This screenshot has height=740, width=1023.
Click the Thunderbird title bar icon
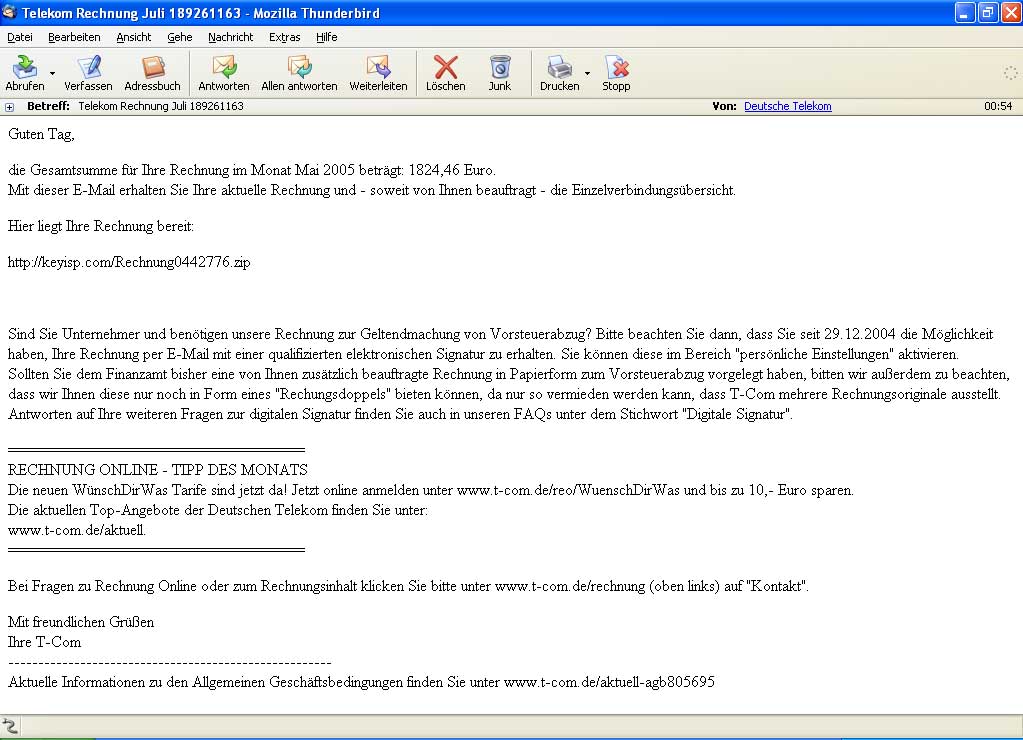click(x=9, y=12)
